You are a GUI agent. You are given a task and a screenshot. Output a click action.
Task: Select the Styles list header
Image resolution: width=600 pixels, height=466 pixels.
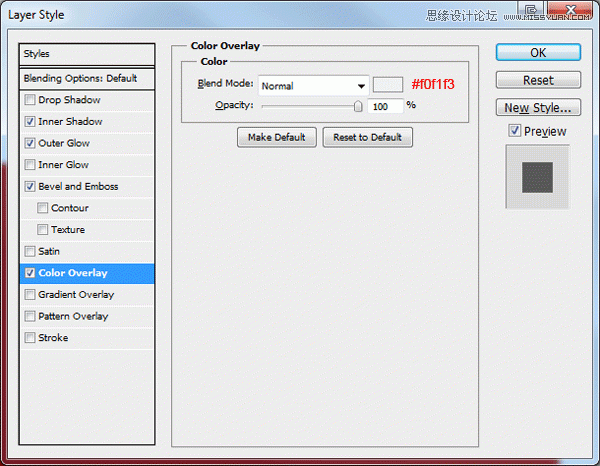pos(87,54)
